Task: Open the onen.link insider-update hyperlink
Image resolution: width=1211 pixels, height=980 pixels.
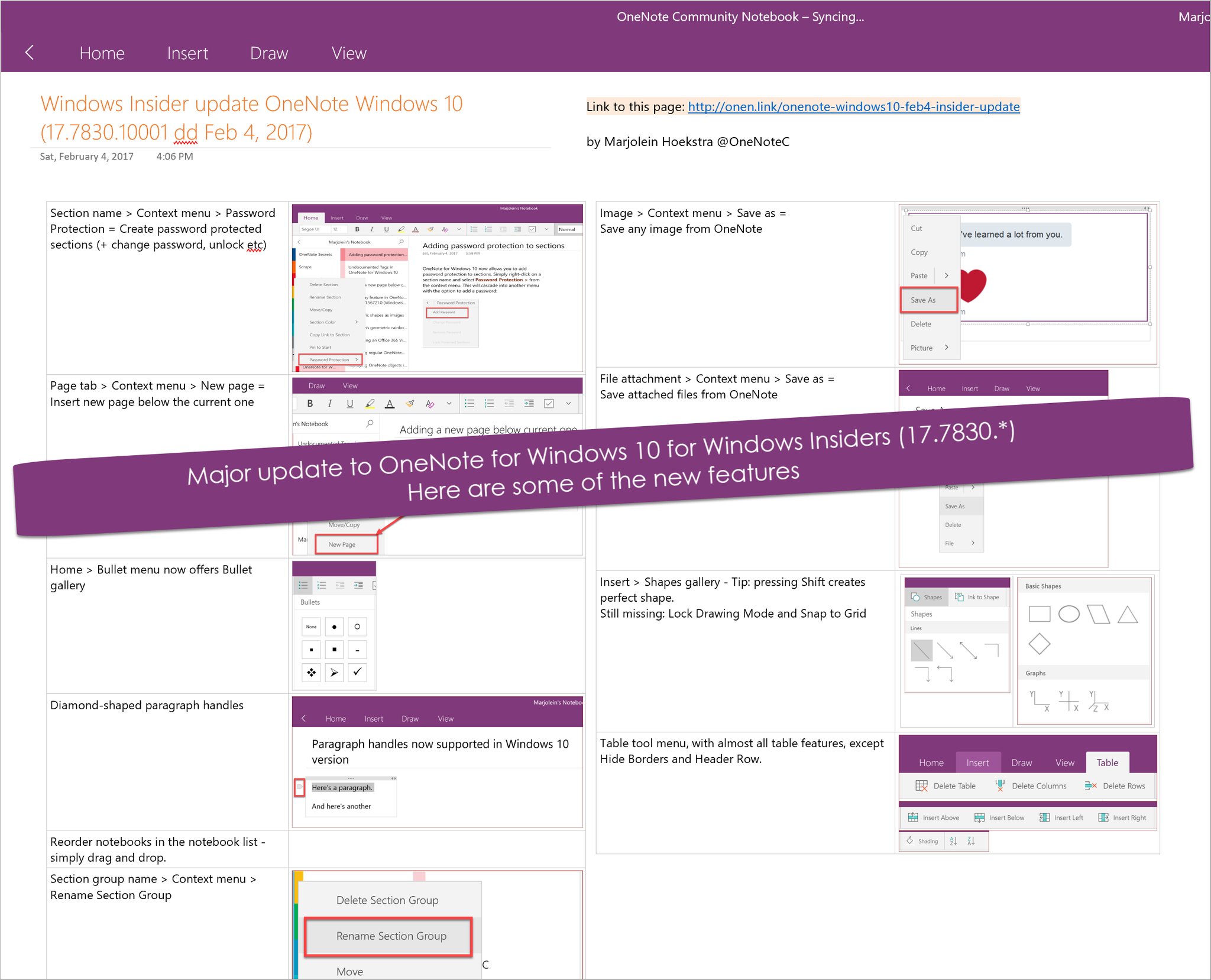Action: (854, 106)
